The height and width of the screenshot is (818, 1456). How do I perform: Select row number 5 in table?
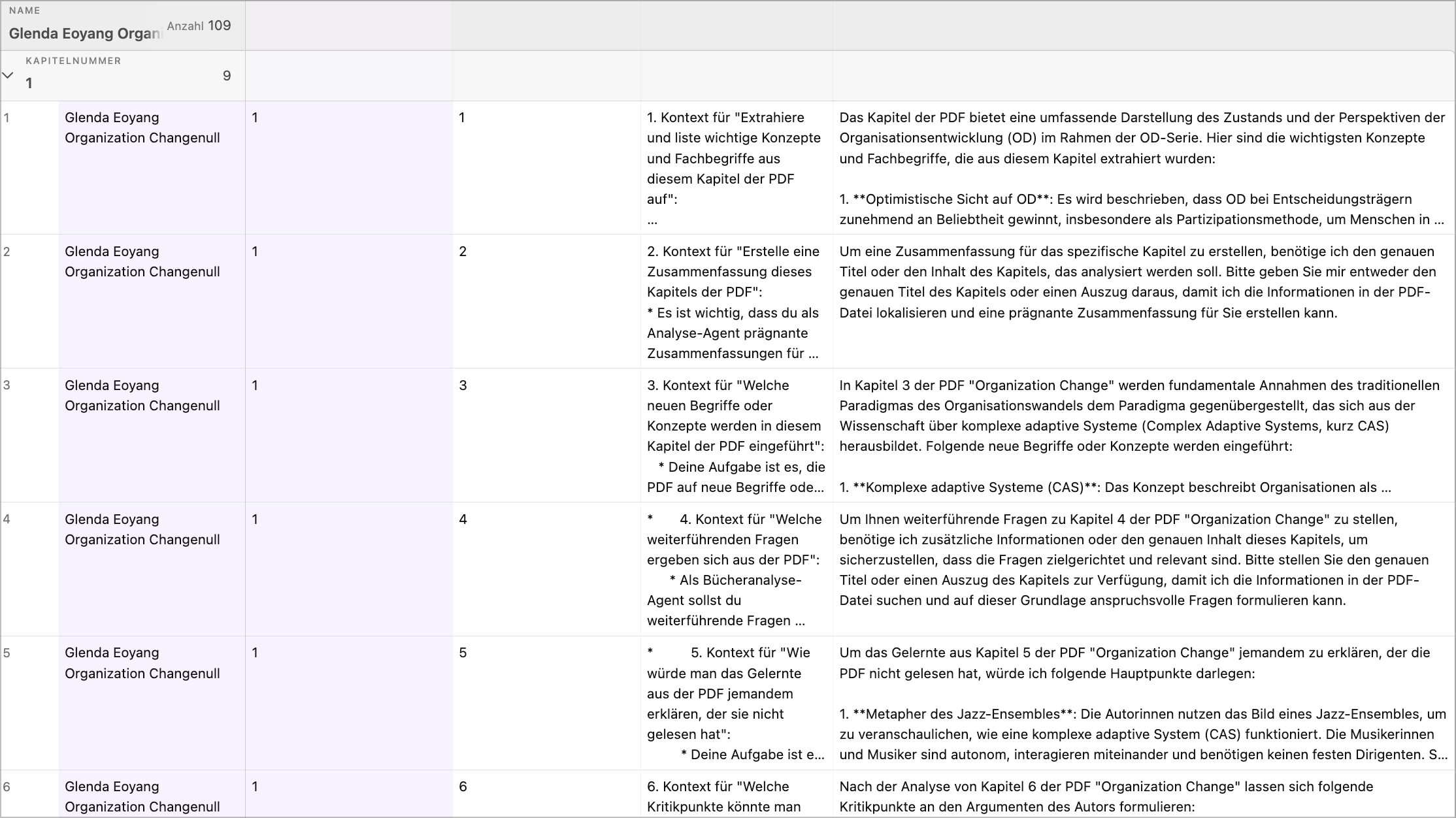point(7,653)
